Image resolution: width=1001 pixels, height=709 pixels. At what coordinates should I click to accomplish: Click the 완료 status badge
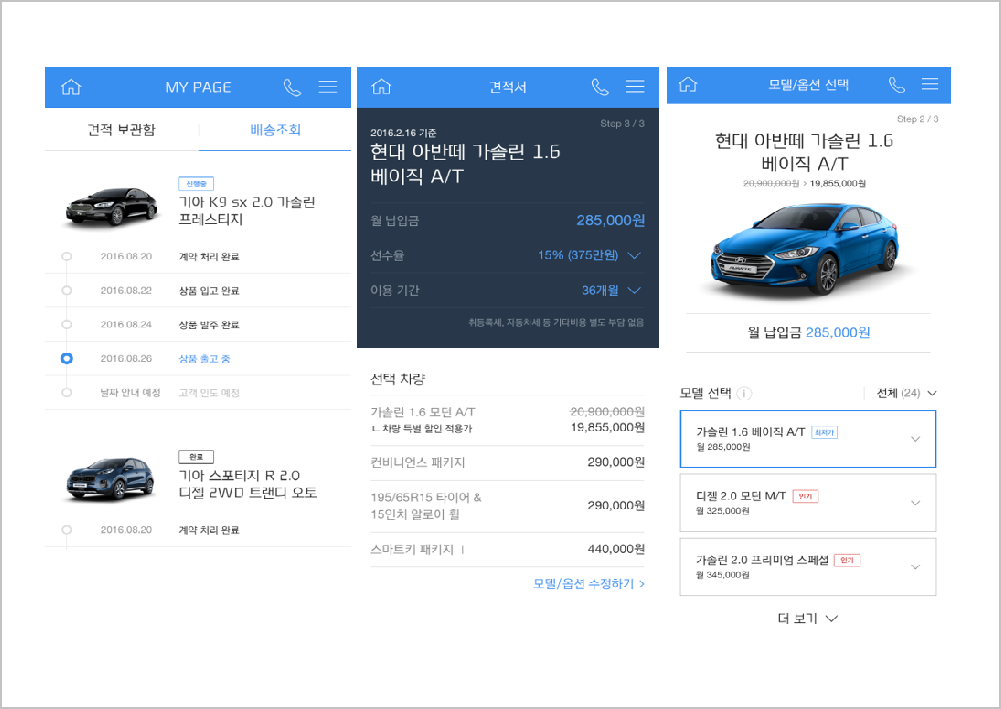coord(196,457)
